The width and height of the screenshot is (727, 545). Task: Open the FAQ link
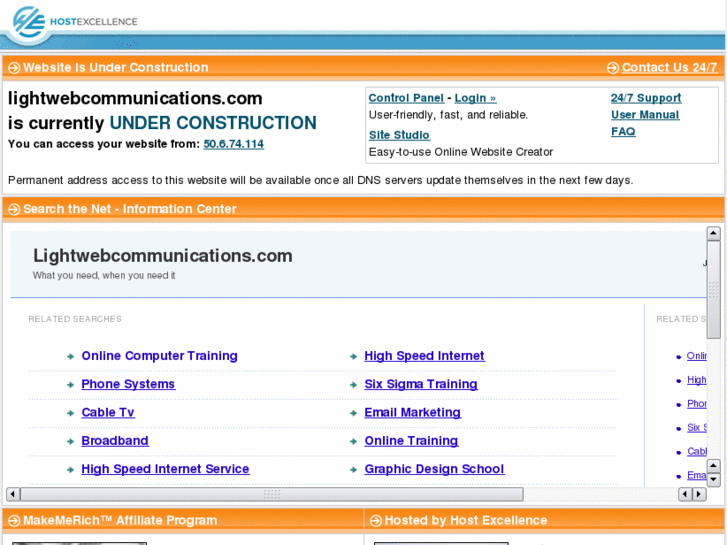[x=623, y=131]
